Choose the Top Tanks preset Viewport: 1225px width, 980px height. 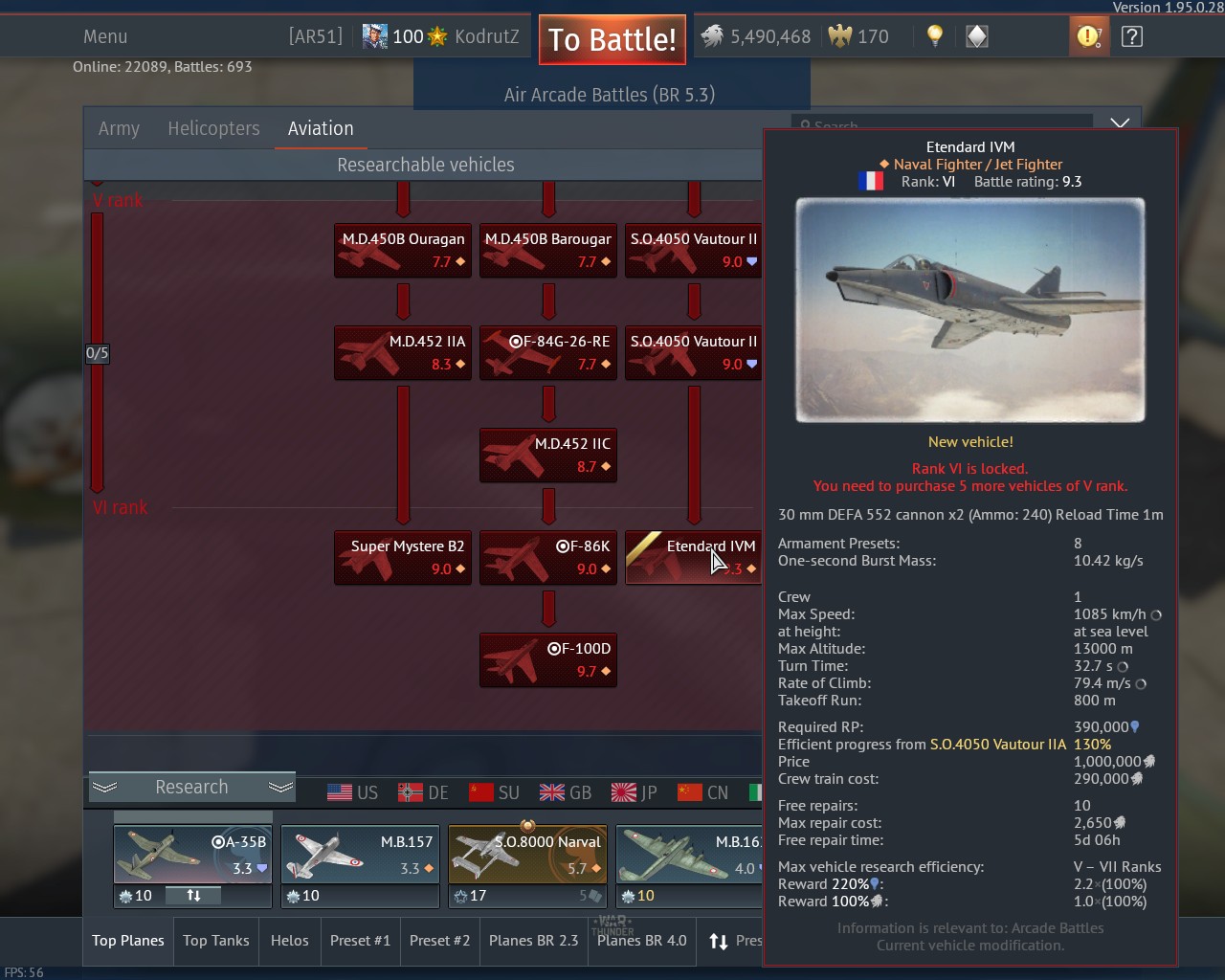coord(216,941)
